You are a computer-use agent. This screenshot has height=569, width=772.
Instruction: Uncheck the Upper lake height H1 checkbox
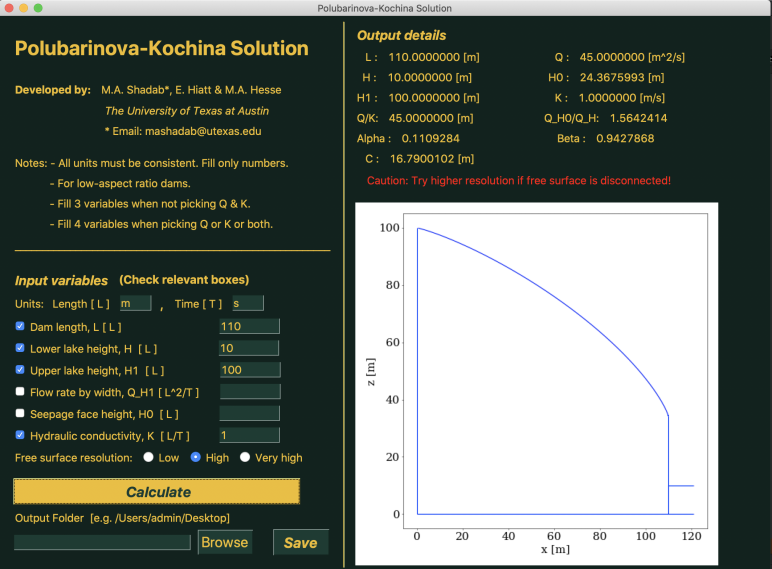20,369
